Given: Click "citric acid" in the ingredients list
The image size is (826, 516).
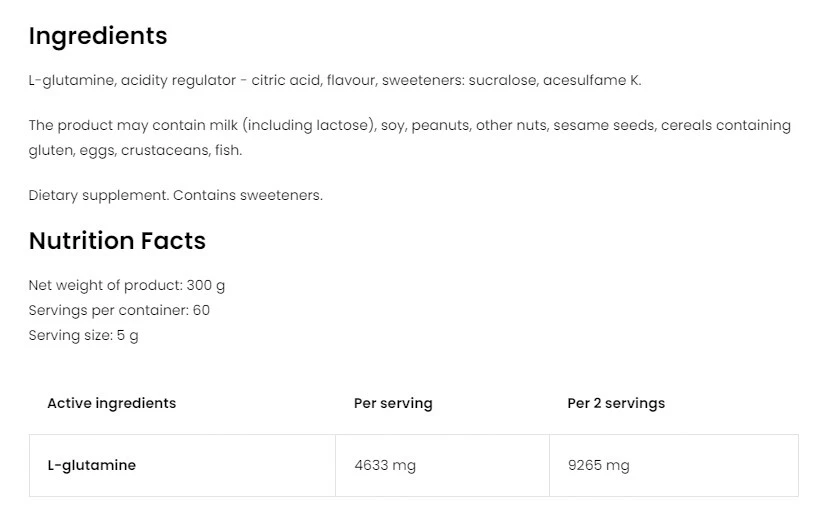Looking at the screenshot, I should tap(285, 80).
